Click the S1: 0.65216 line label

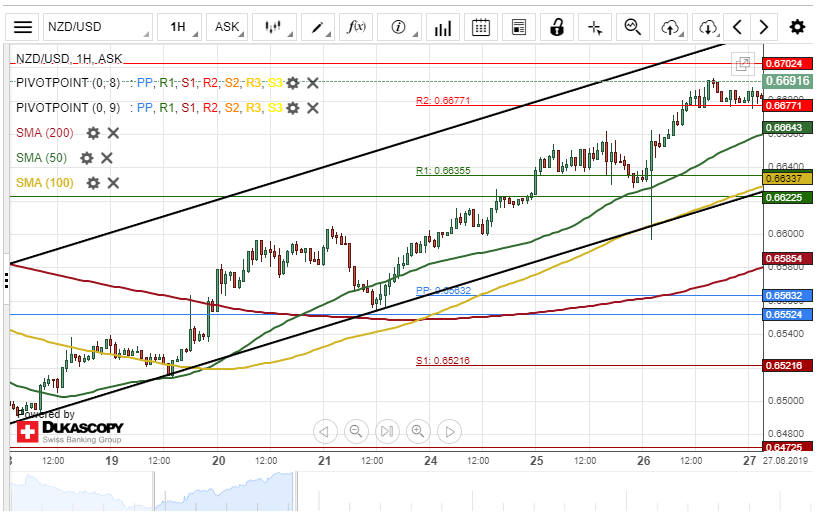click(443, 360)
